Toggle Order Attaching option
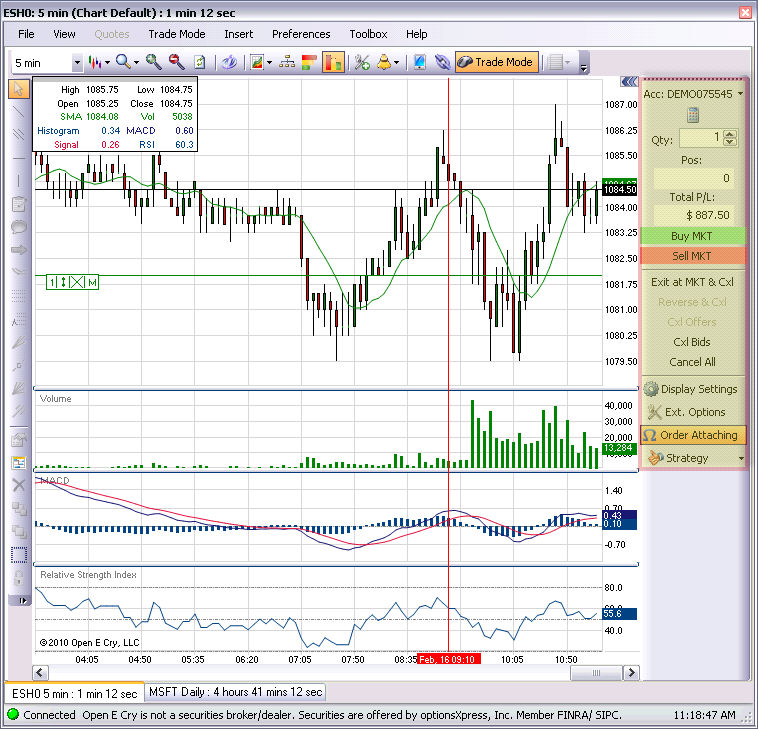The image size is (758, 729). pyautogui.click(x=692, y=435)
